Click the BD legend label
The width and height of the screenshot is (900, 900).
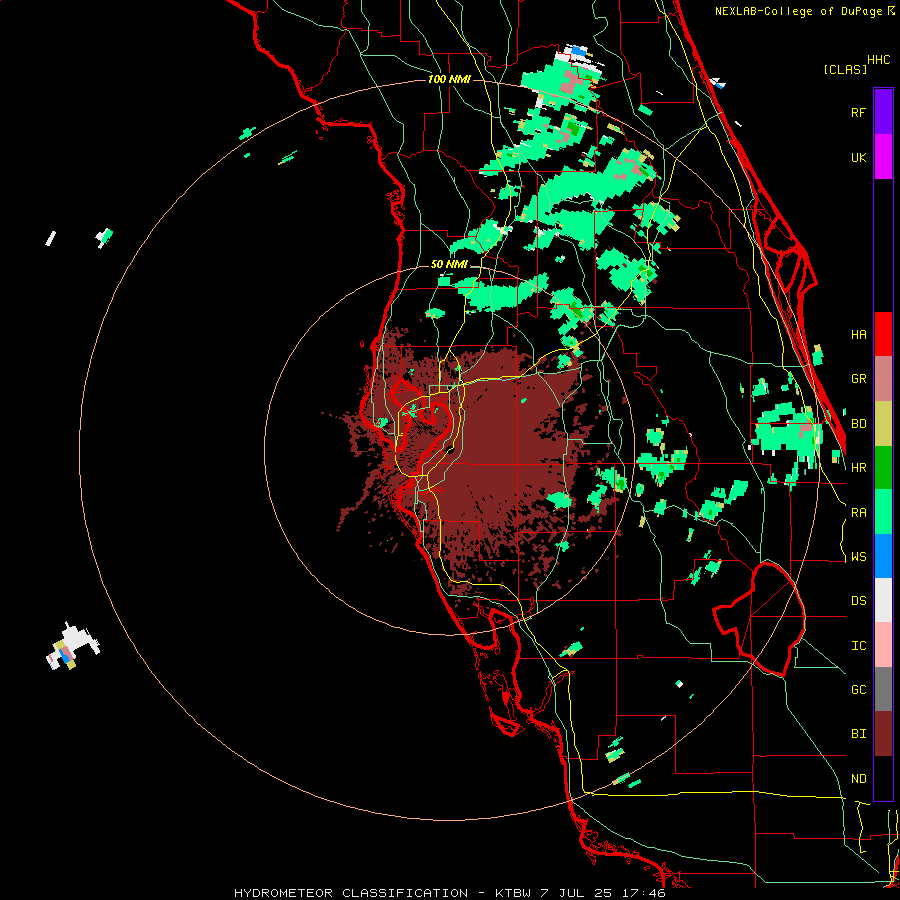858,424
